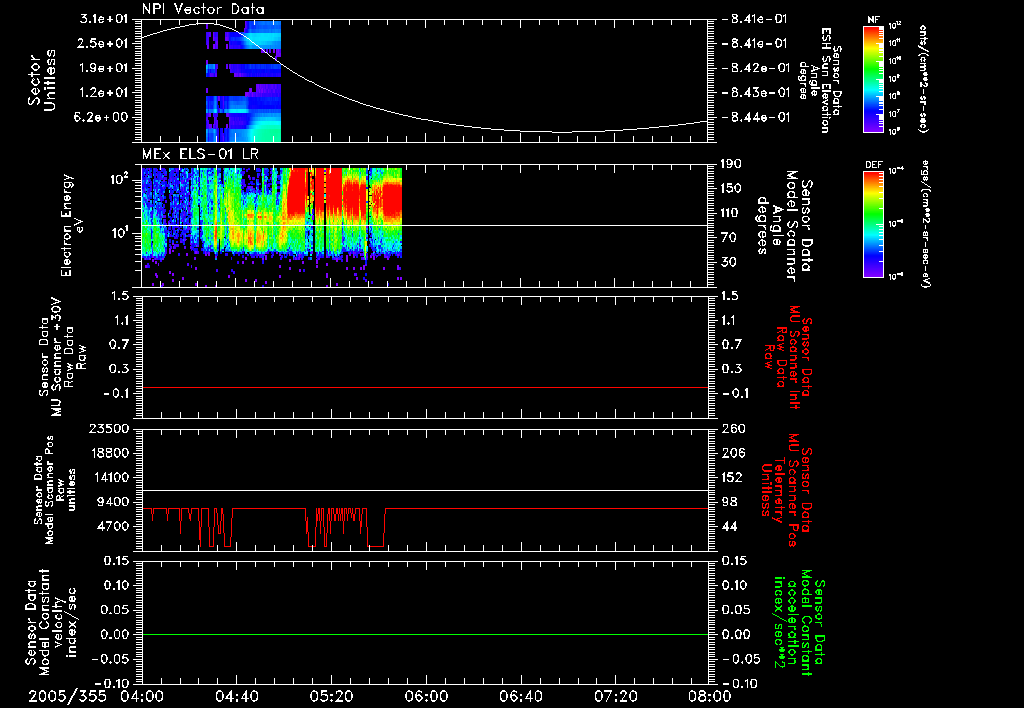The width and height of the screenshot is (1024, 708).
Task: Click the 150 scanner angle tick
Action: pyautogui.click(x=732, y=188)
